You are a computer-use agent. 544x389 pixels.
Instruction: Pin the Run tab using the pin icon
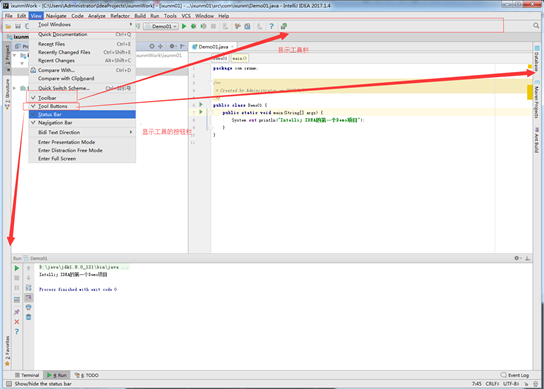[x=17, y=312]
